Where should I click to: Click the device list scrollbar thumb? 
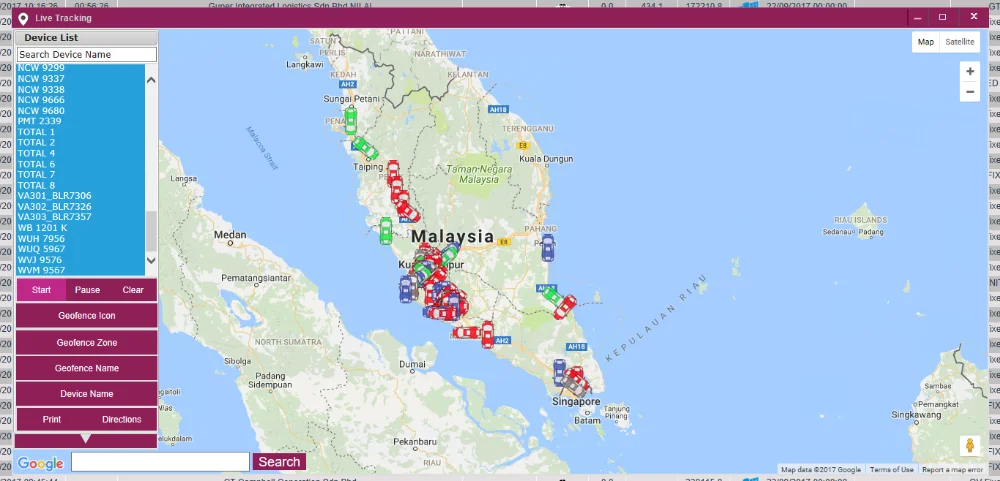coord(151,231)
